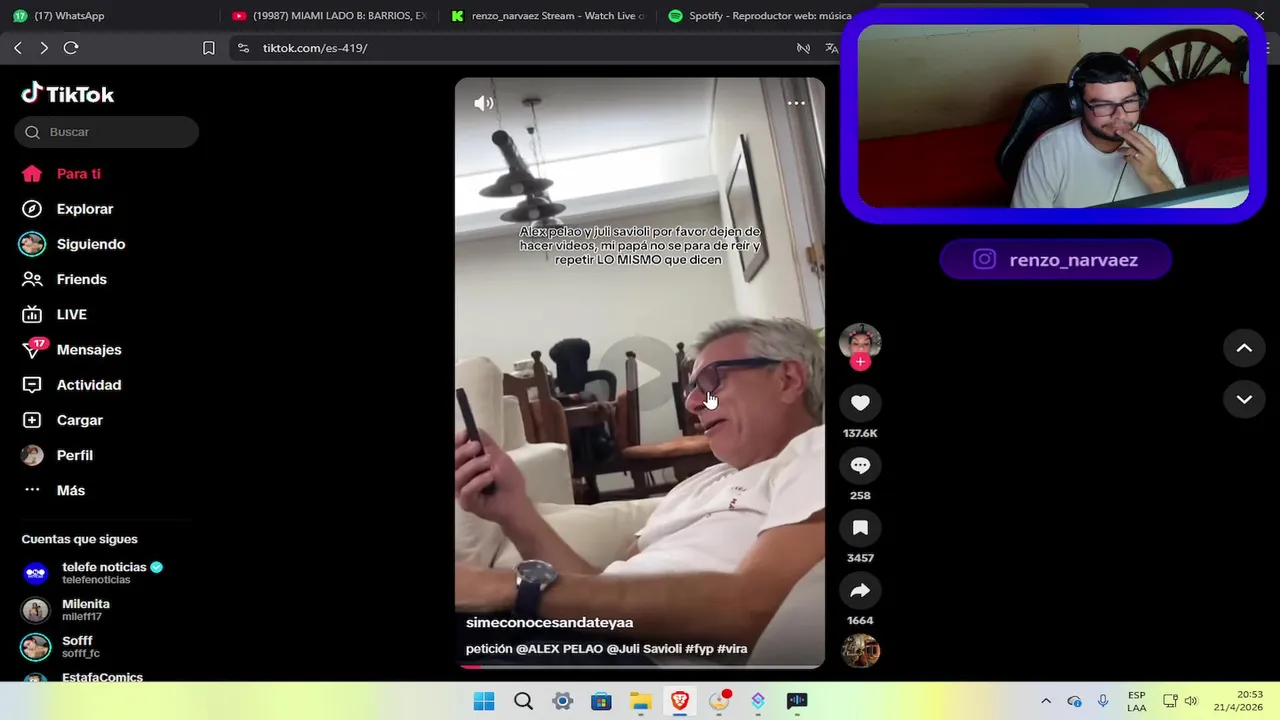Save the video with the bookmark icon
The image size is (1280, 720).
860,528
